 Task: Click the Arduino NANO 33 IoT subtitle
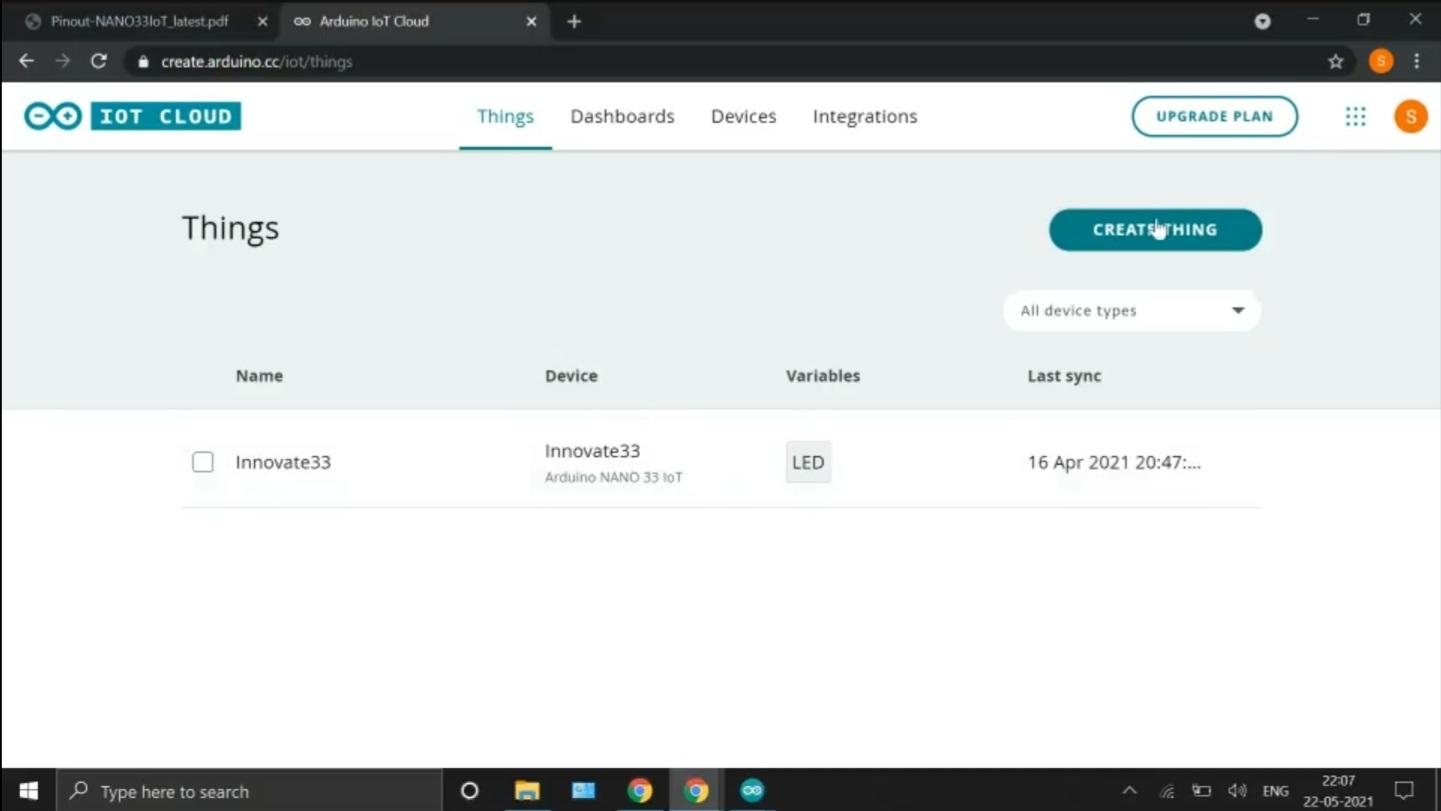[x=613, y=477]
